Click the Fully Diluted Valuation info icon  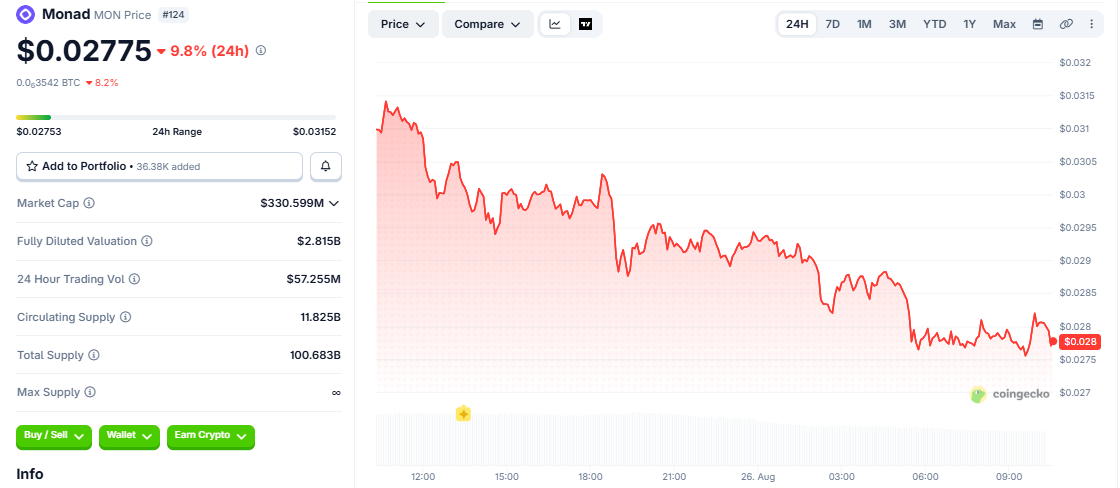[x=146, y=241]
